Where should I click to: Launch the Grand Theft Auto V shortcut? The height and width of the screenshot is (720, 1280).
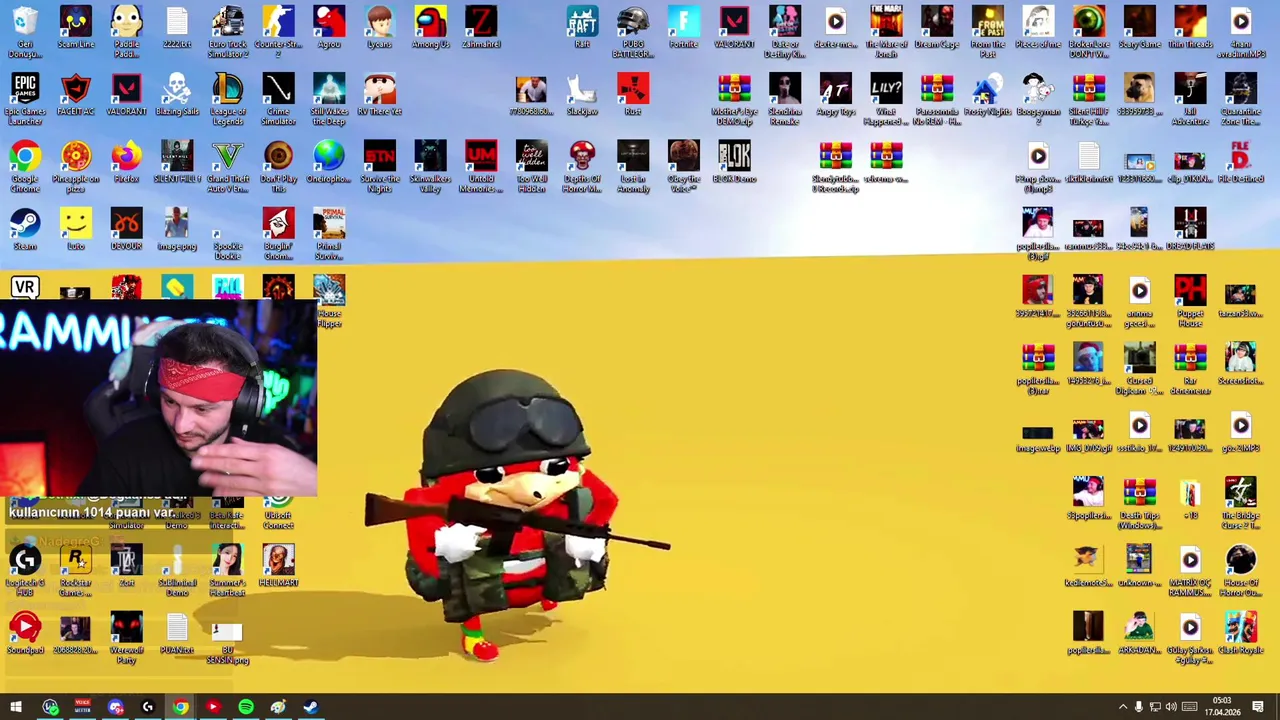(228, 166)
